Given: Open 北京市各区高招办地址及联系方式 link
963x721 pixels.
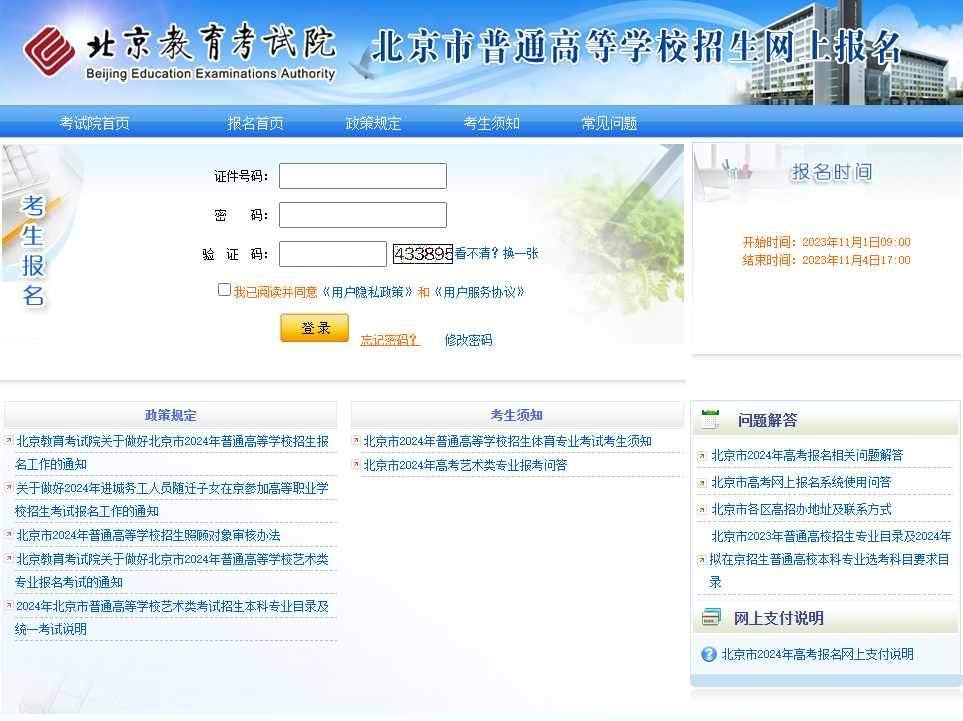Looking at the screenshot, I should coord(801,510).
